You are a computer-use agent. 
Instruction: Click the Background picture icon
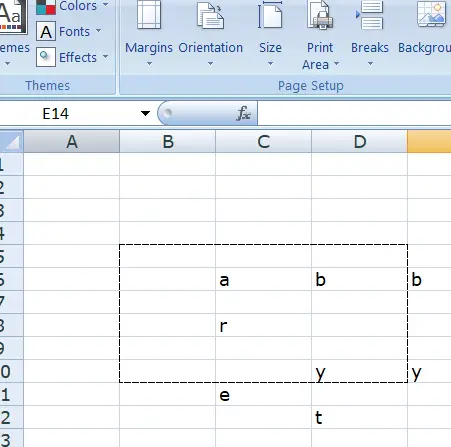(x=431, y=14)
